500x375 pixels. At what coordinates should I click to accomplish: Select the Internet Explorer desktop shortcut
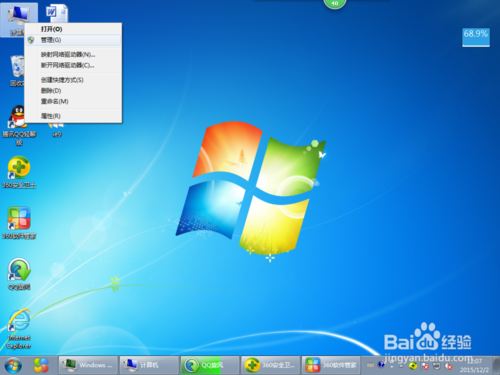point(19,329)
